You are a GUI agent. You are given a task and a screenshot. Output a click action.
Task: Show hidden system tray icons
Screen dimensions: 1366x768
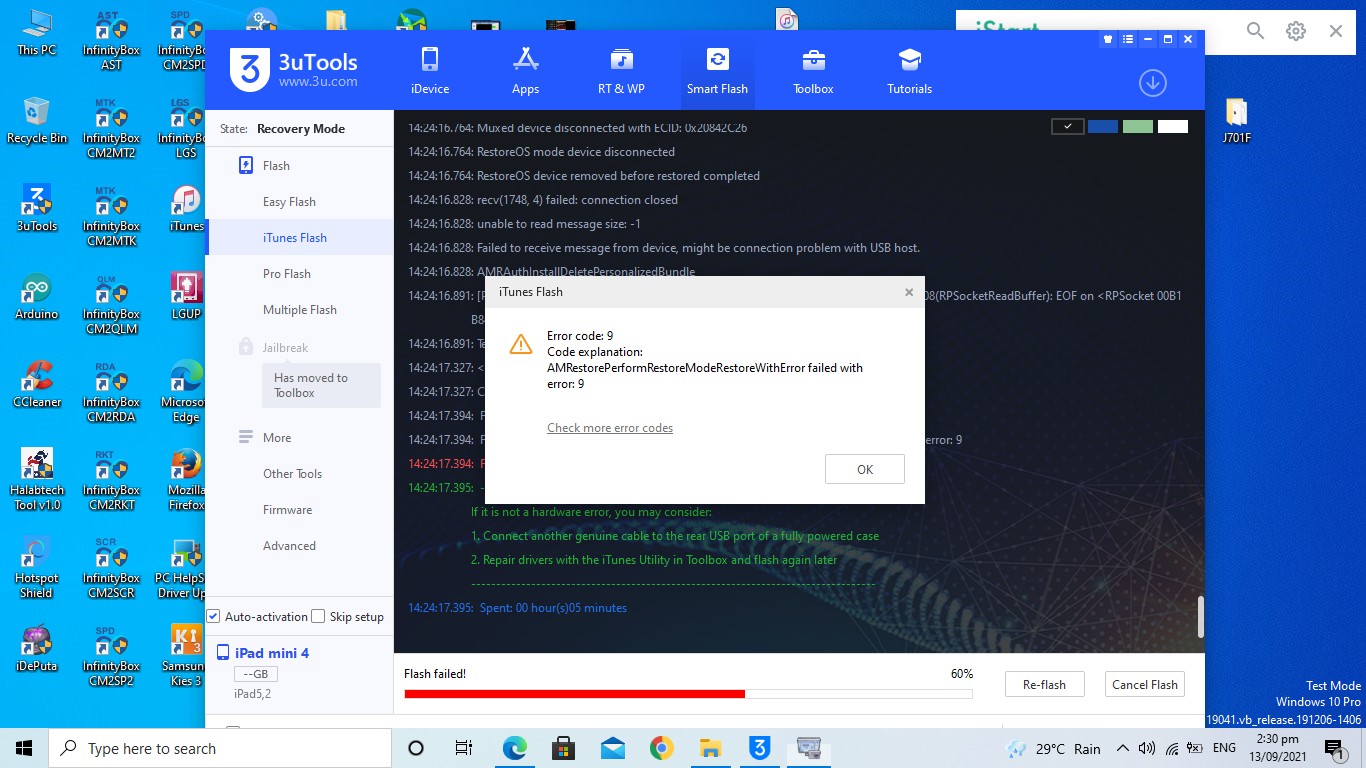tap(1123, 748)
